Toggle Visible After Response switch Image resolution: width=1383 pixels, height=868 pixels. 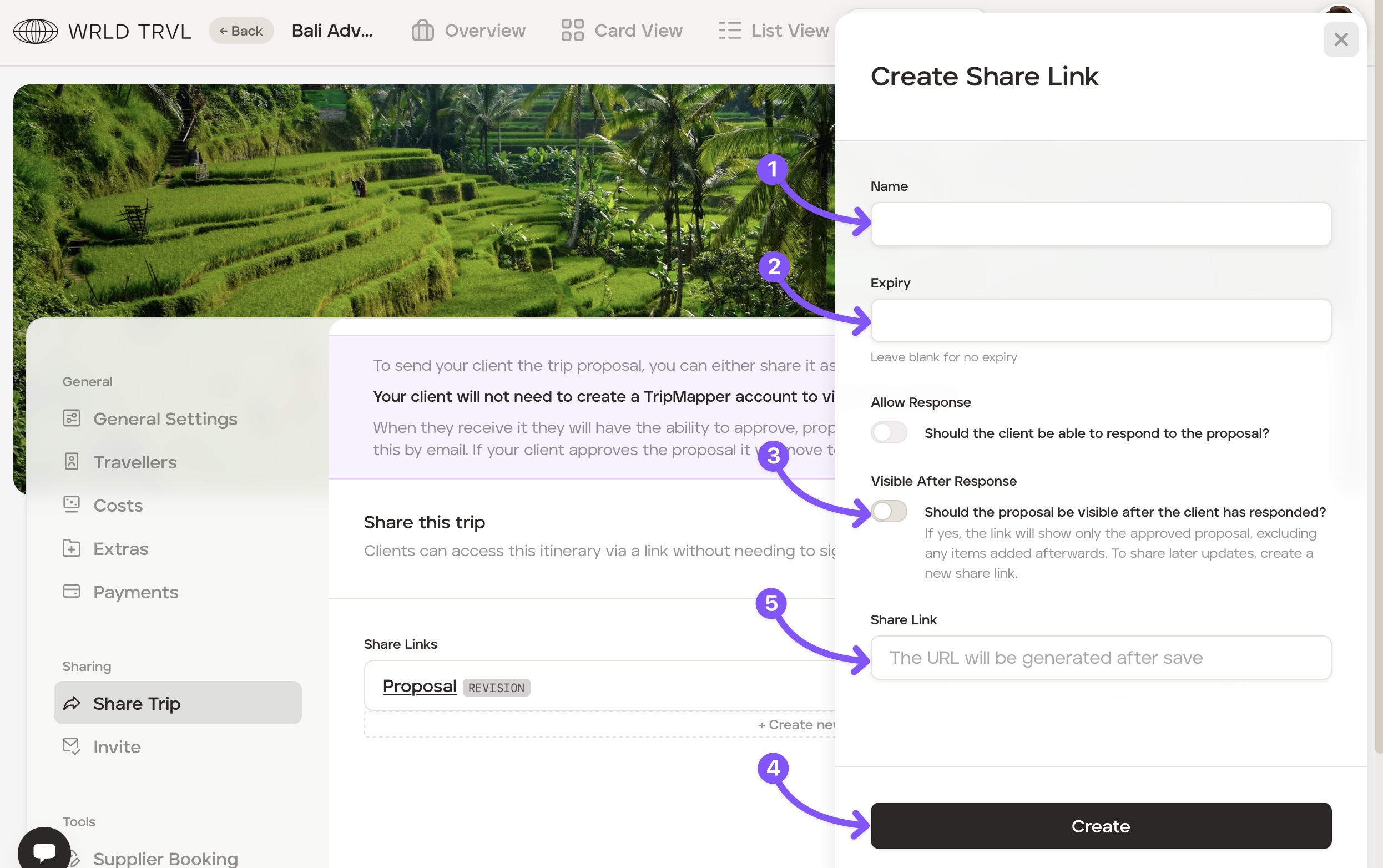pyautogui.click(x=888, y=511)
